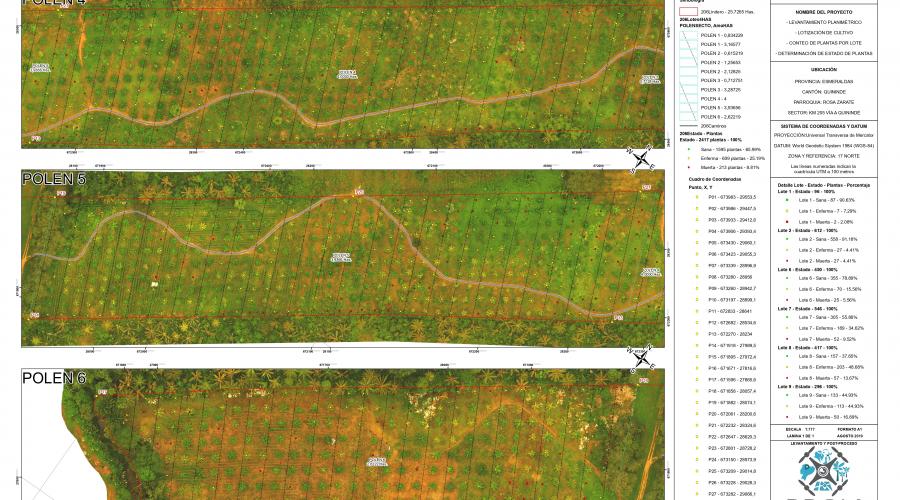Click the POLEN 5 map title
Image resolution: width=900 pixels, height=500 pixels.
click(x=53, y=179)
